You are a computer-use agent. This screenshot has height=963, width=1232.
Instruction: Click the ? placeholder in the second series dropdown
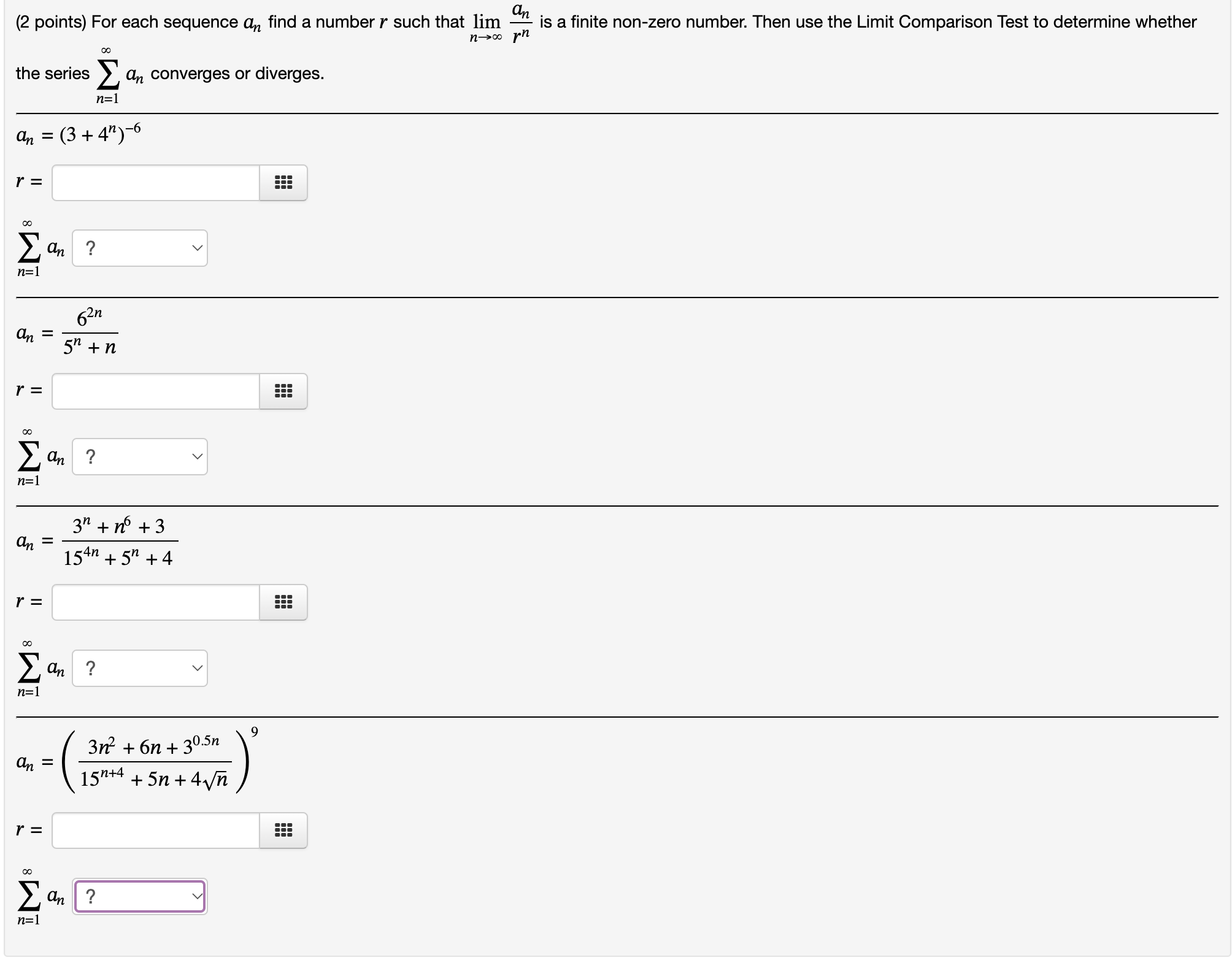(x=92, y=456)
